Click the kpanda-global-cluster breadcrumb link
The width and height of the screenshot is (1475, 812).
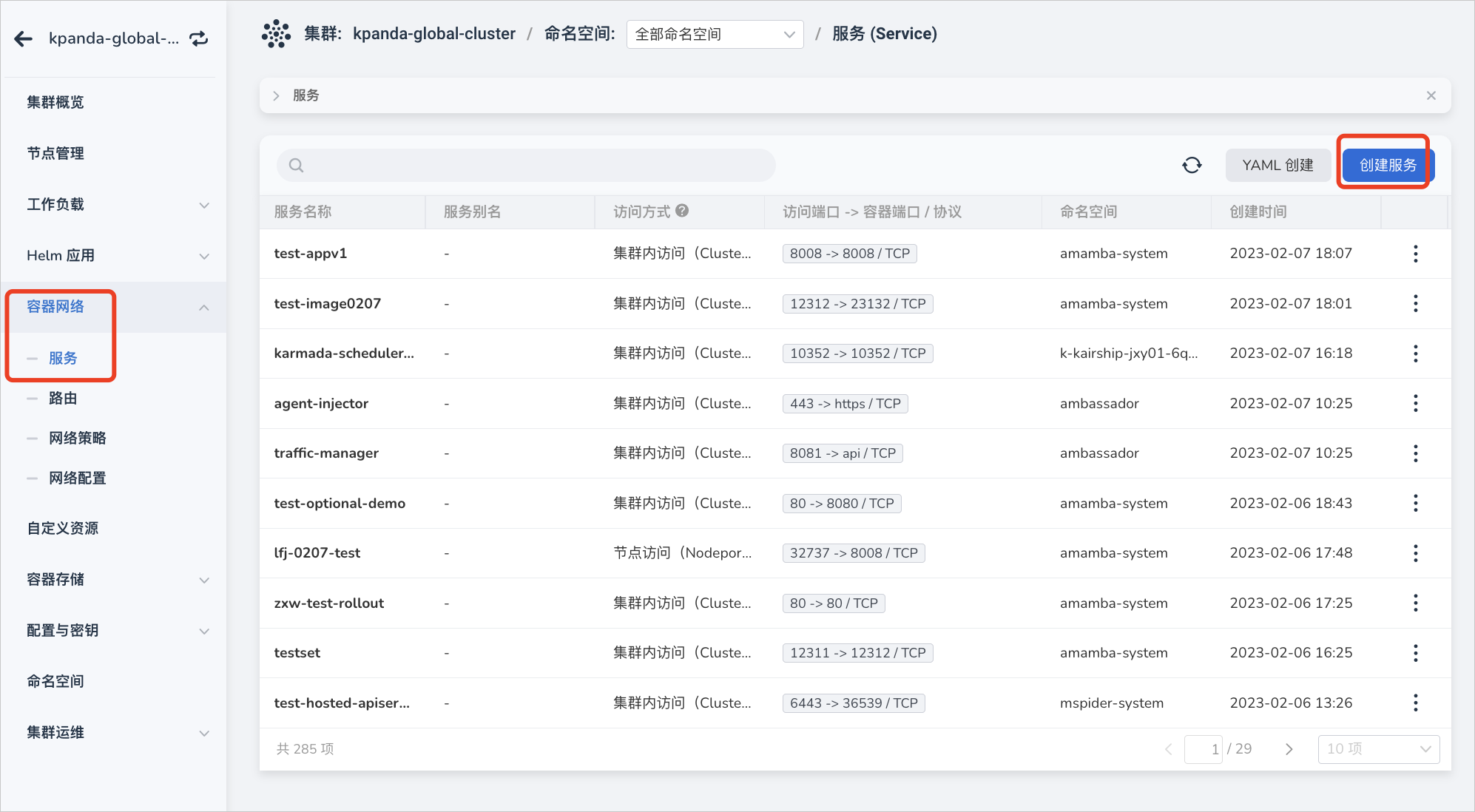434,34
